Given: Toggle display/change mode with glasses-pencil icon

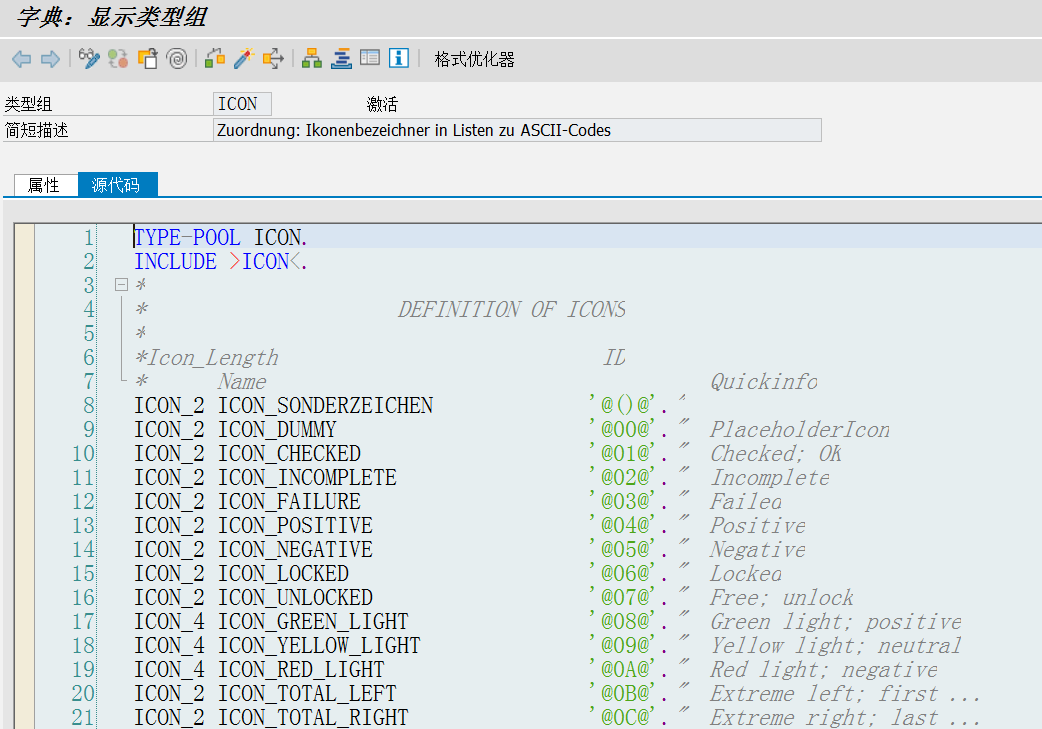Looking at the screenshot, I should click(x=88, y=58).
